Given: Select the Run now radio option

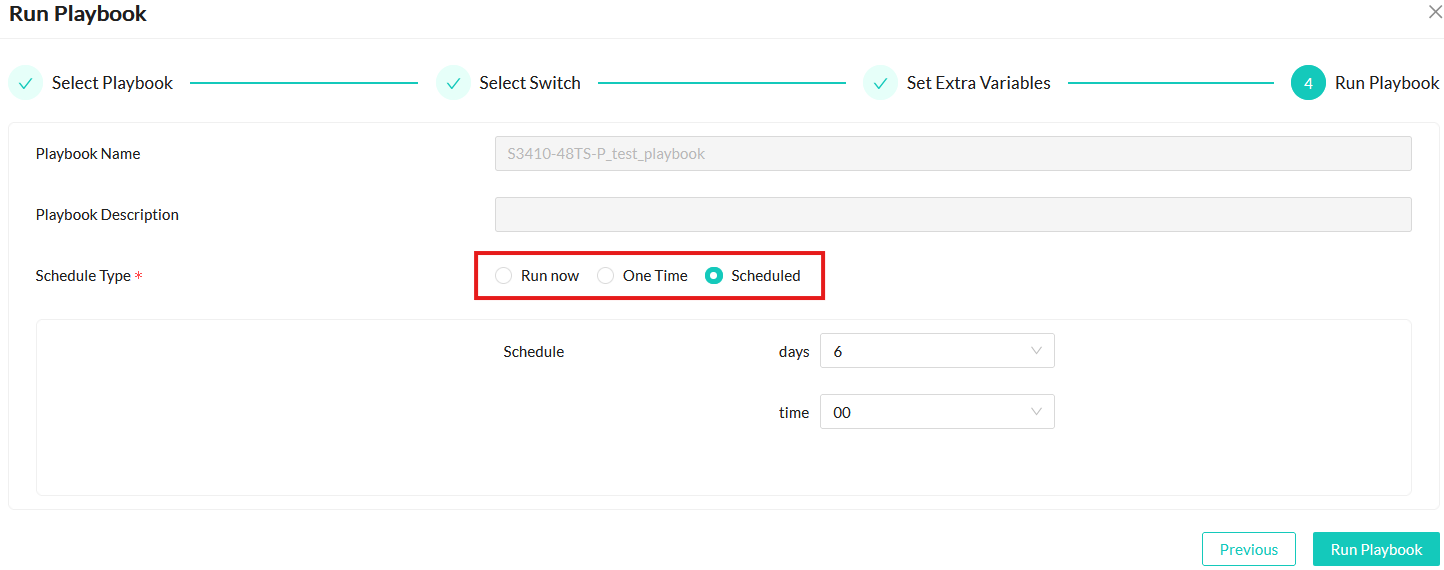Looking at the screenshot, I should click(x=504, y=276).
